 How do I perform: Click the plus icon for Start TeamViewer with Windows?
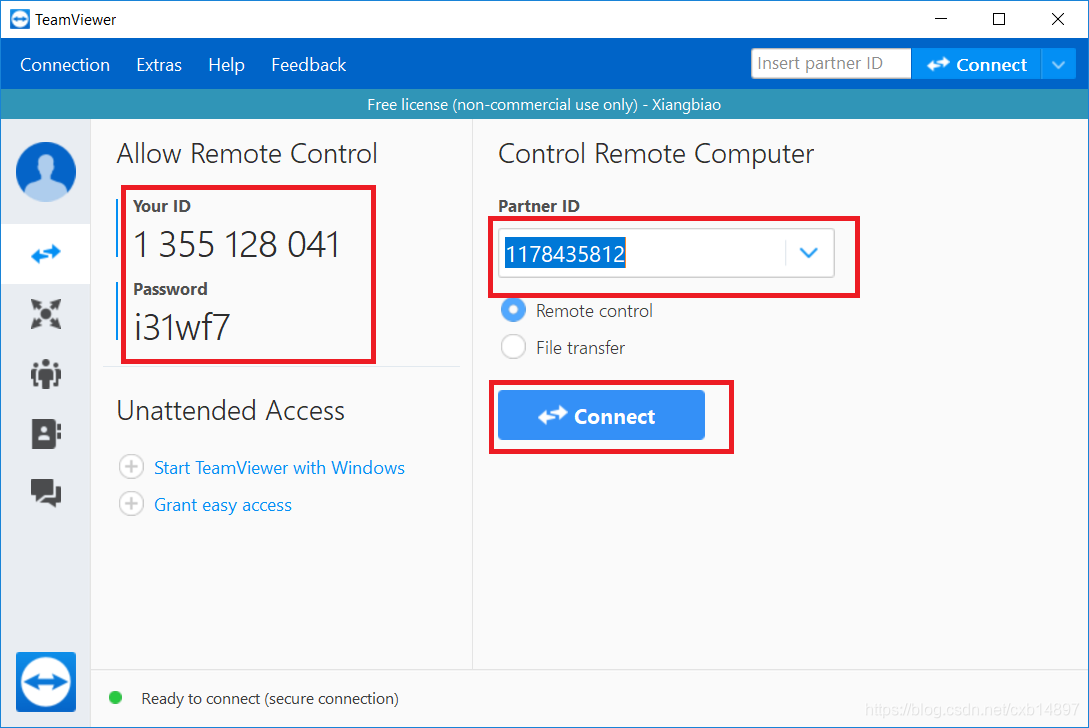click(x=131, y=467)
